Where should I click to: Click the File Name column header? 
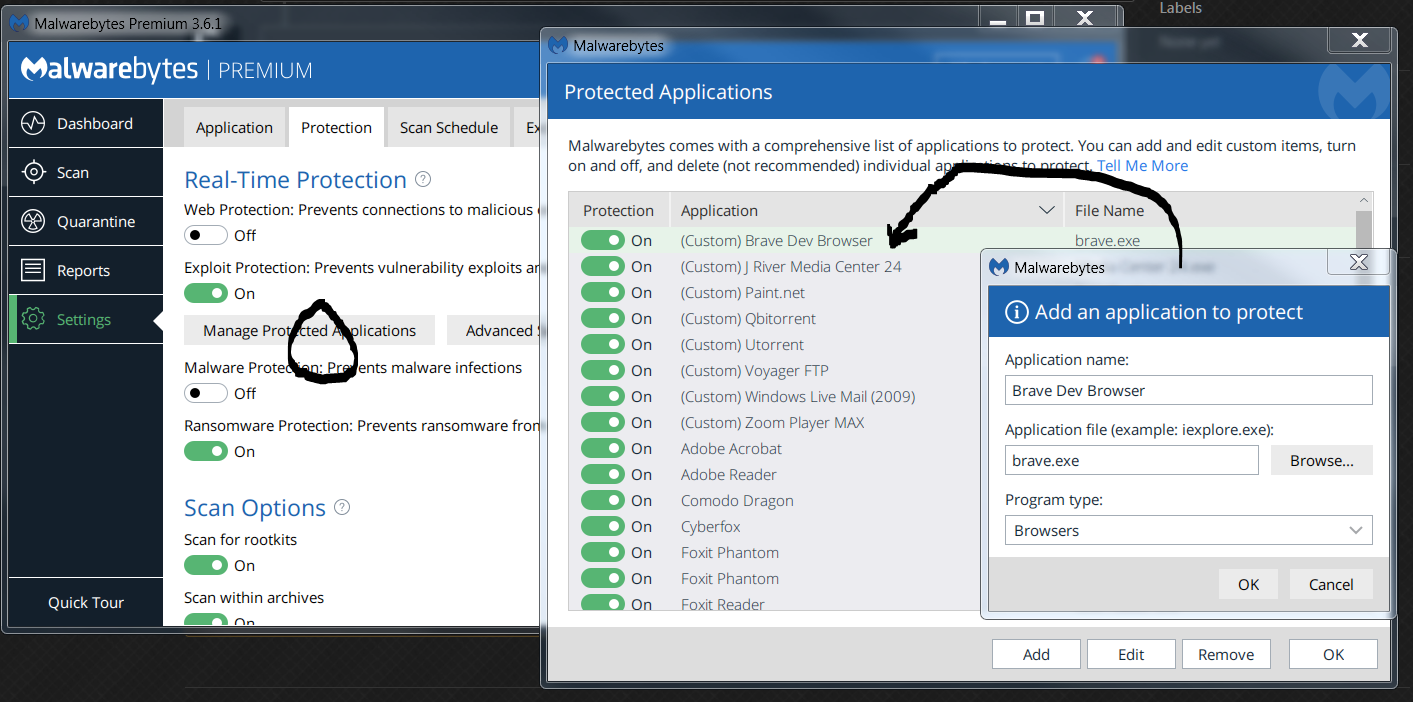coord(1109,210)
